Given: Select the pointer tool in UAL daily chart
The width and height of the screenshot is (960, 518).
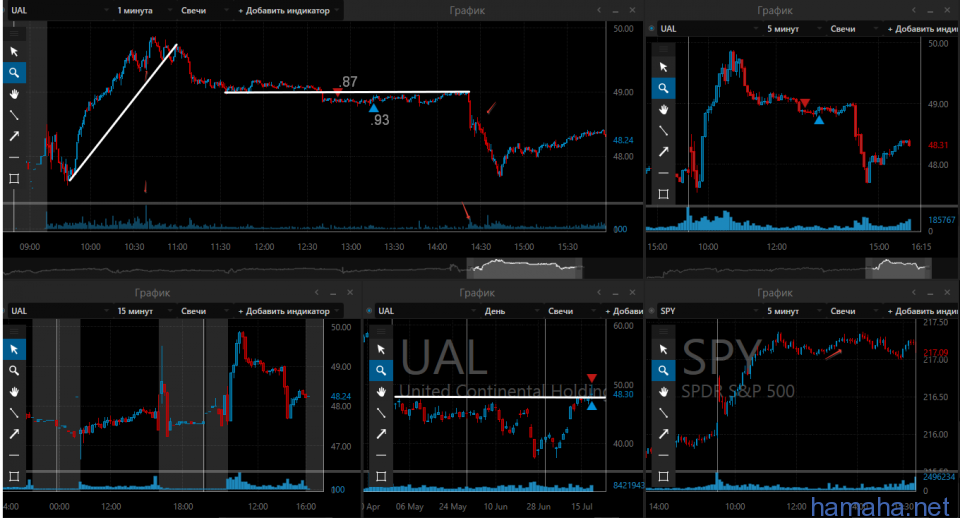Looking at the screenshot, I should point(381,350).
